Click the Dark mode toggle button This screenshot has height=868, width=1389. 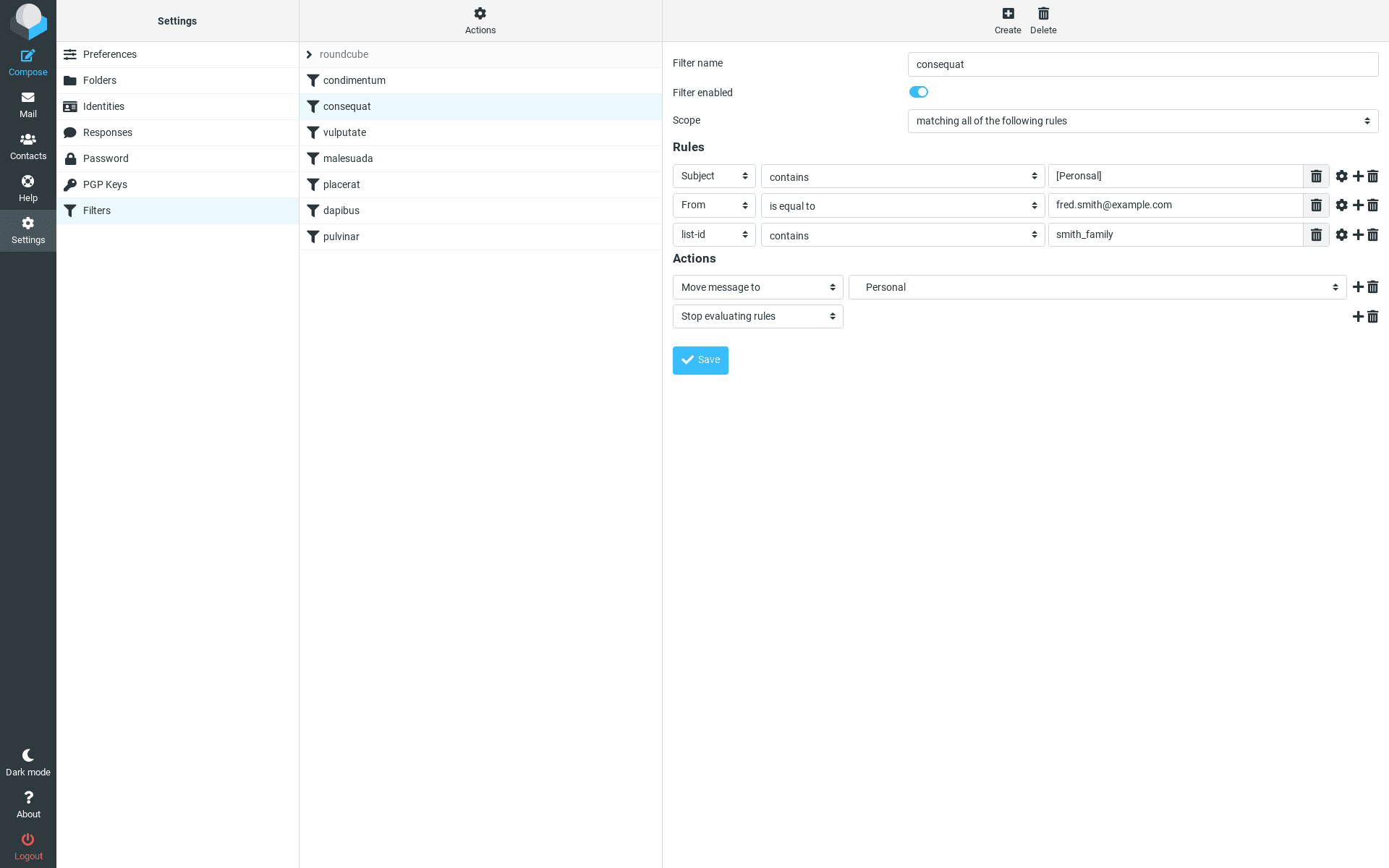[28, 762]
